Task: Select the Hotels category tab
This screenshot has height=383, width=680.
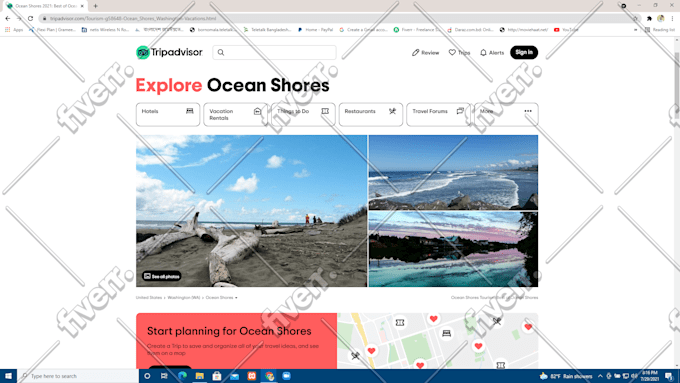Action: pyautogui.click(x=168, y=115)
